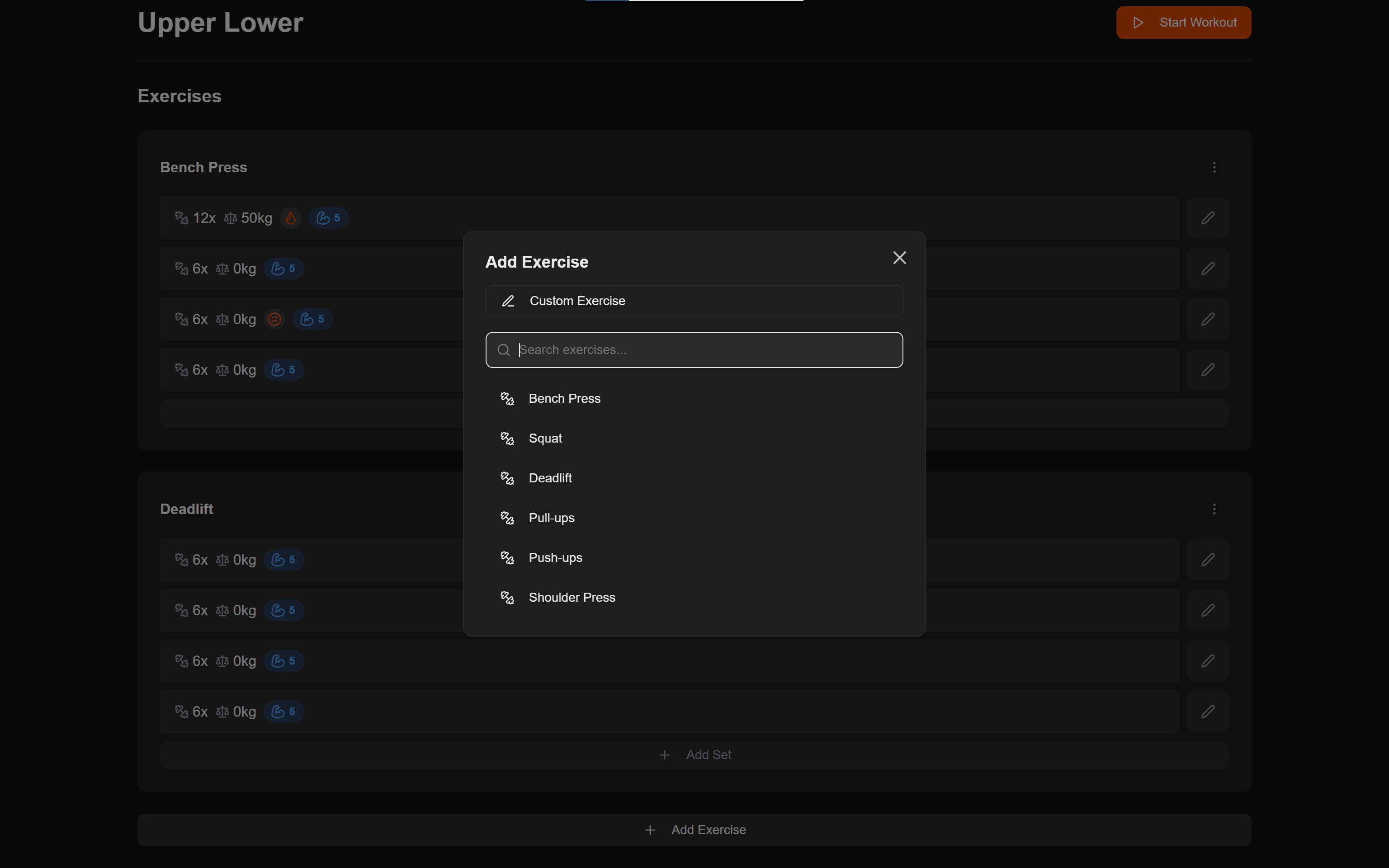The height and width of the screenshot is (868, 1389).
Task: Click the Add Set button under Deadlift
Action: 694,755
